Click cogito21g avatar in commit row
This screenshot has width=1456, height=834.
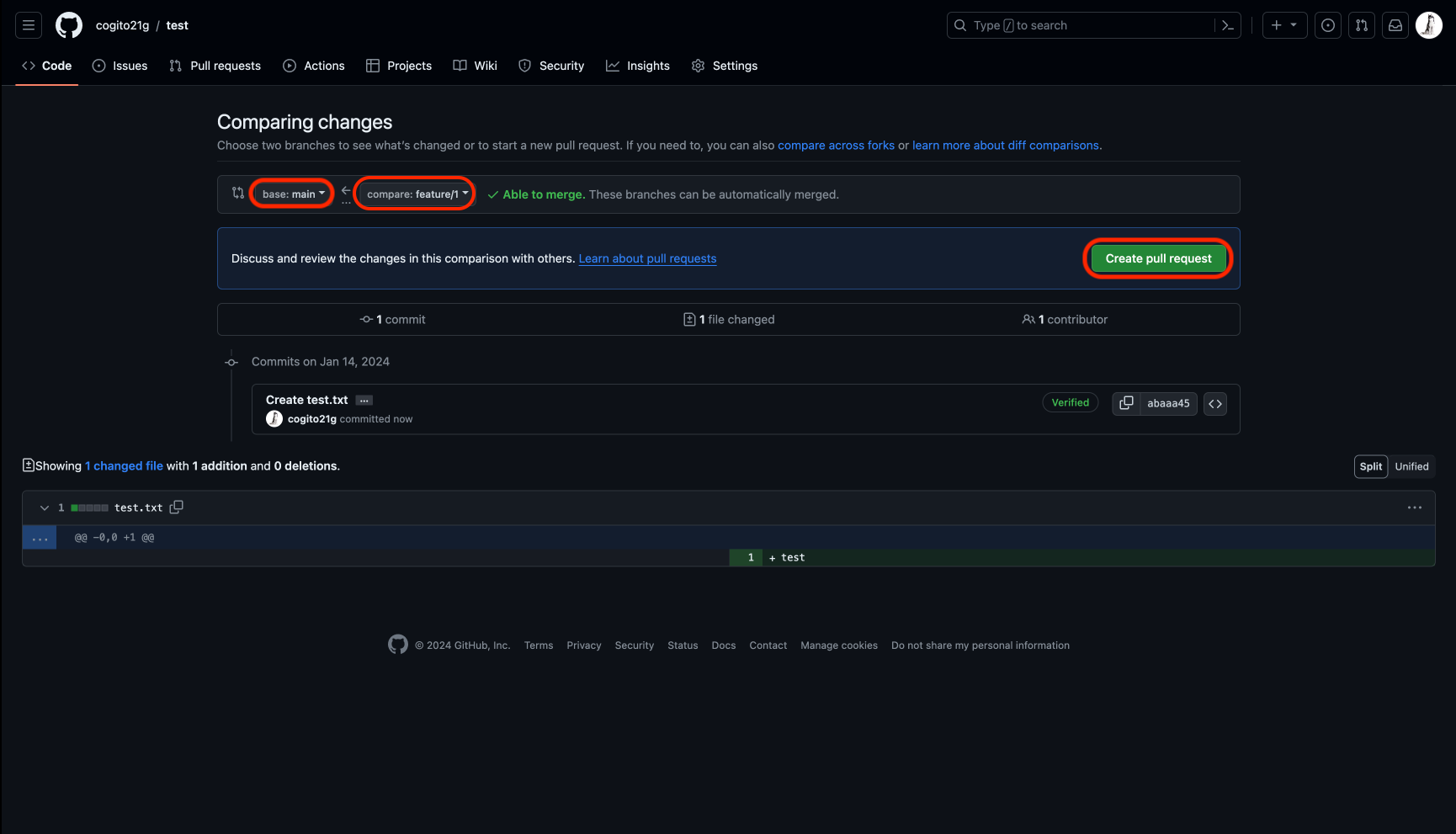[x=274, y=419]
